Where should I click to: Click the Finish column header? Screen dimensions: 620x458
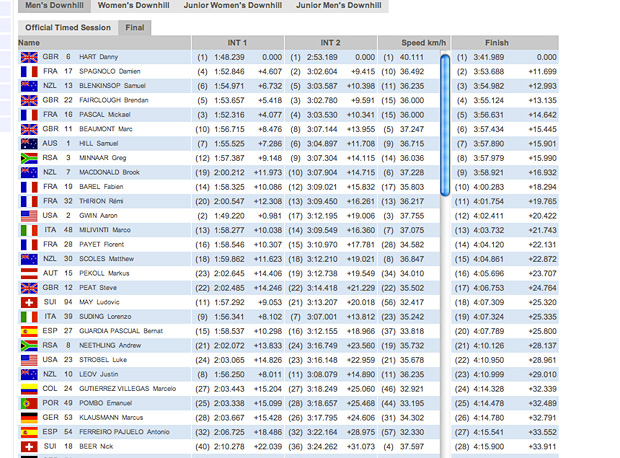click(497, 43)
